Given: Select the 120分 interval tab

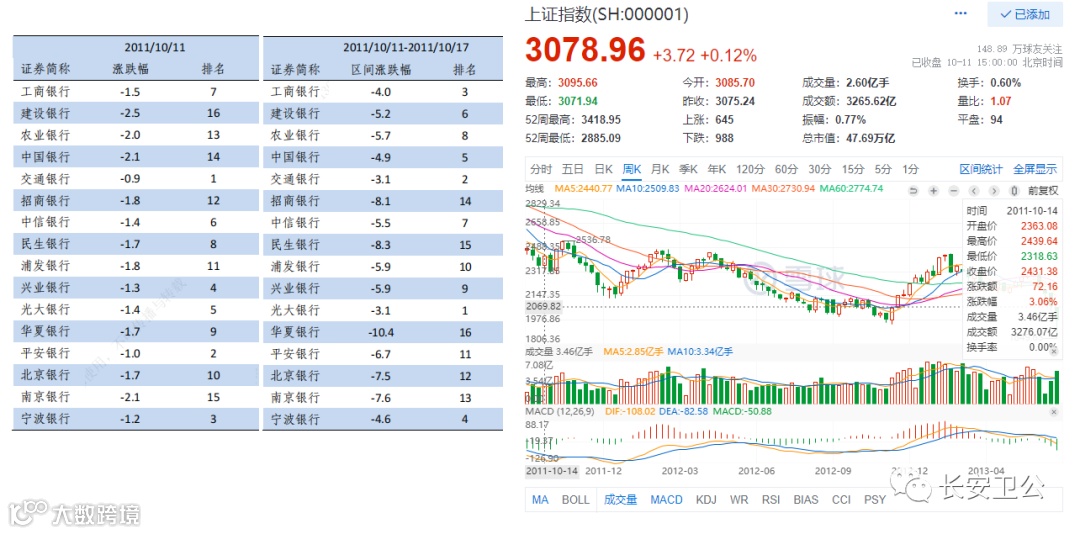Looking at the screenshot, I should click(750, 169).
